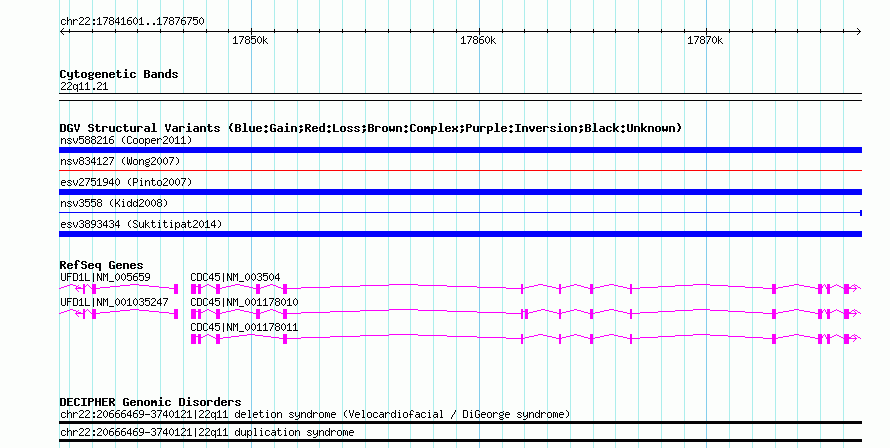Viewport: 890px width, 448px height.
Task: Open the 22q11 duplication syndrome entry
Action: (x=207, y=432)
